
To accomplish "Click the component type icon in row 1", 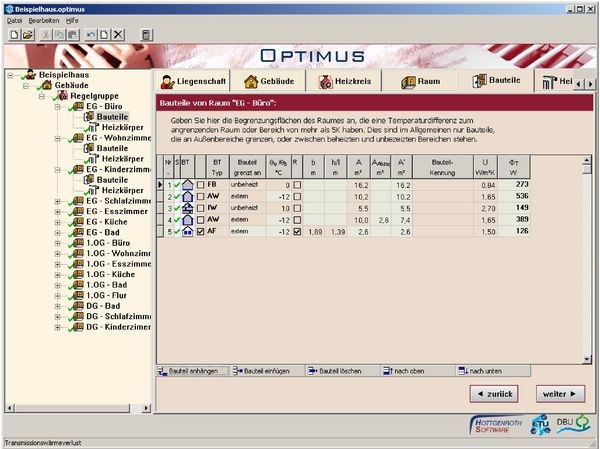I will coord(187,185).
